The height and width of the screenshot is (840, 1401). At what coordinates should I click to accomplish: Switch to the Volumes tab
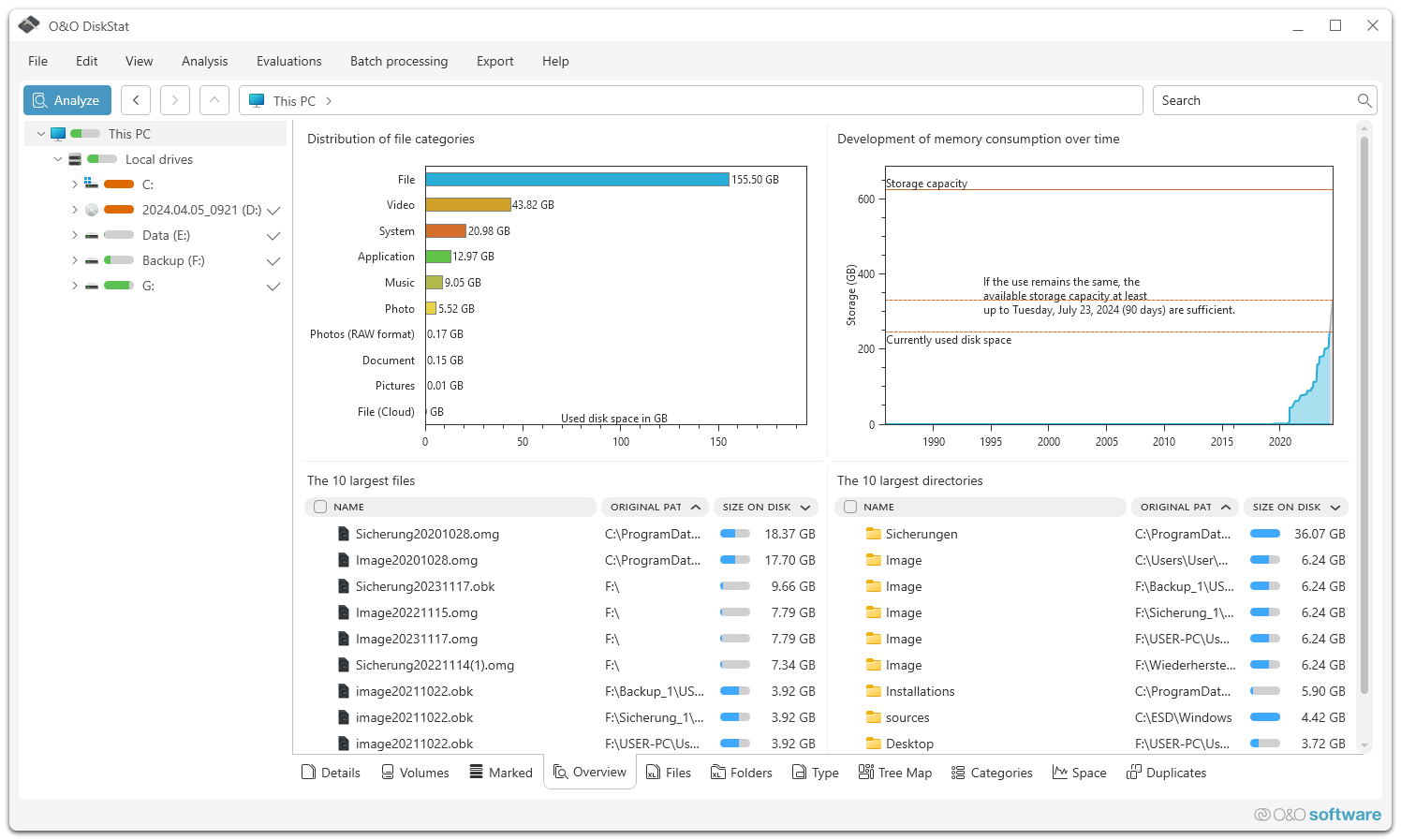click(x=415, y=773)
